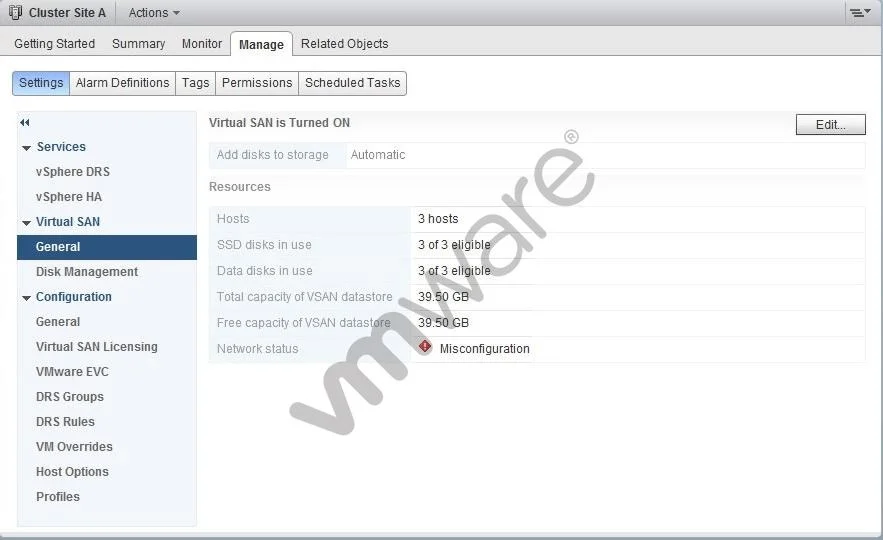Image resolution: width=883 pixels, height=540 pixels.
Task: Open Virtual SAN Licensing
Action: coord(97,346)
